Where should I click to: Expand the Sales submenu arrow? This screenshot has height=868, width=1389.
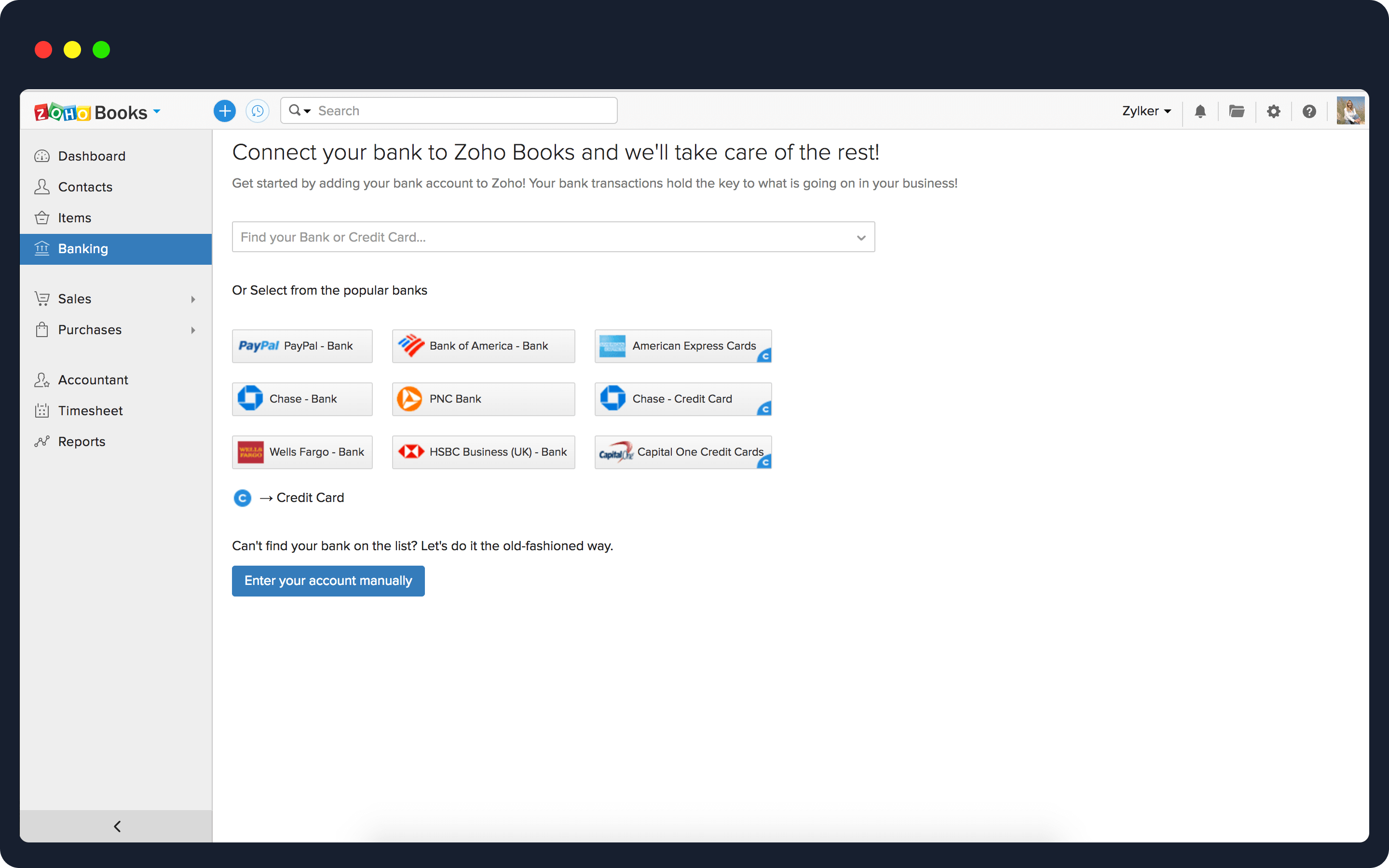coord(193,299)
